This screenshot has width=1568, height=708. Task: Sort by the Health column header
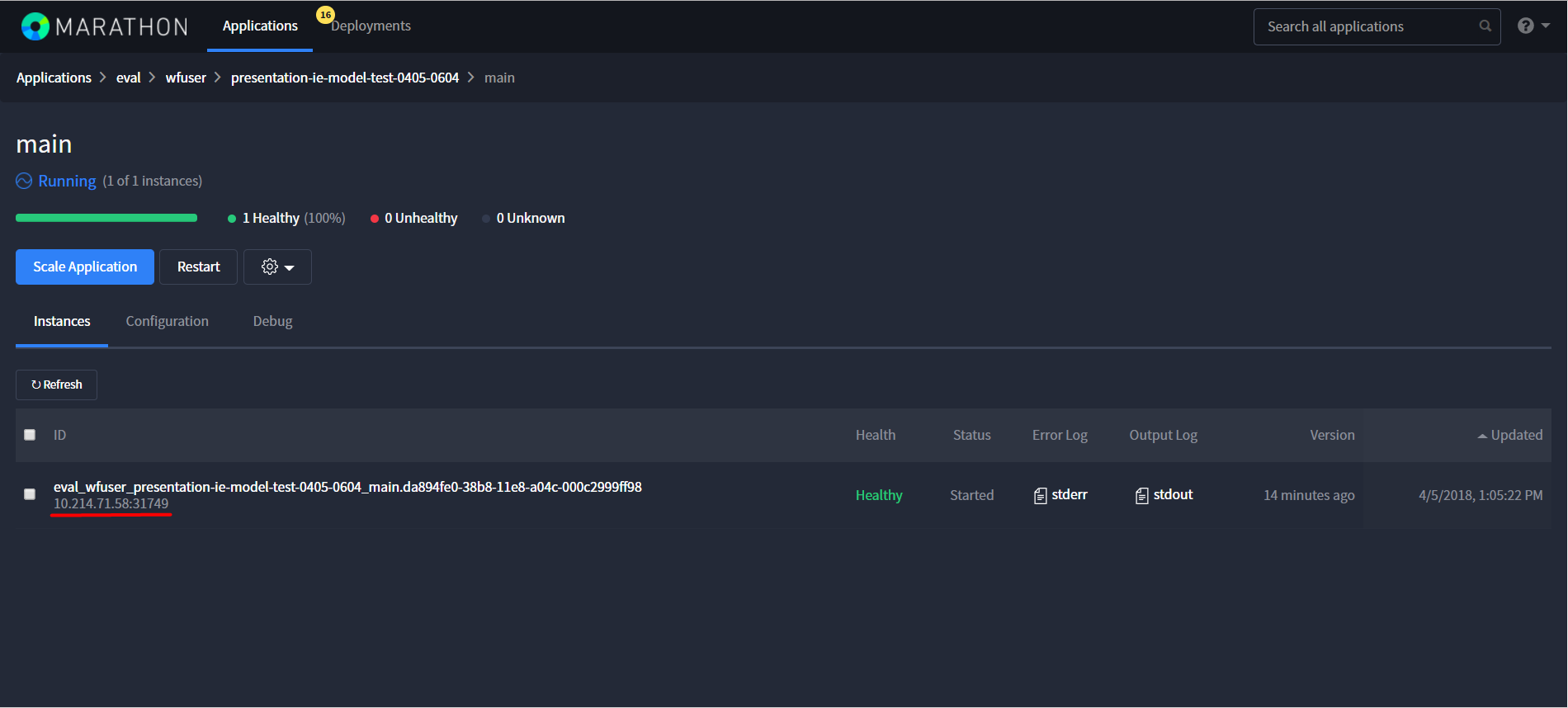(876, 435)
